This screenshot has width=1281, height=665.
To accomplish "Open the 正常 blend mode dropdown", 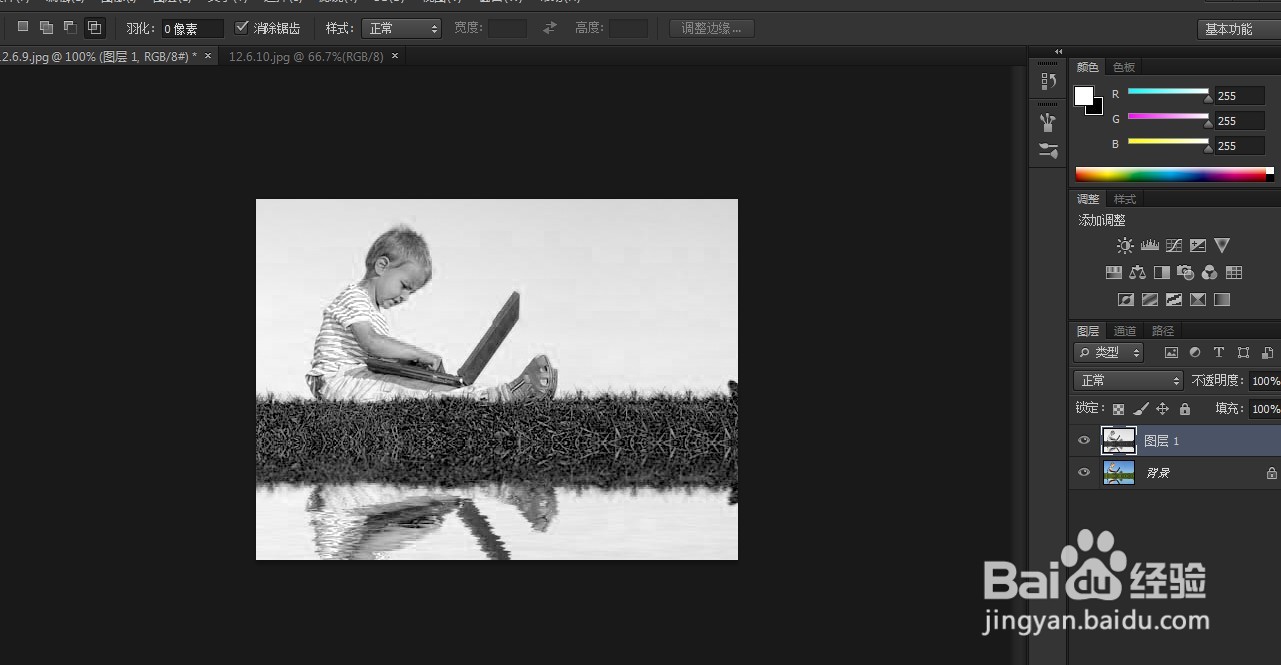I will point(1128,380).
